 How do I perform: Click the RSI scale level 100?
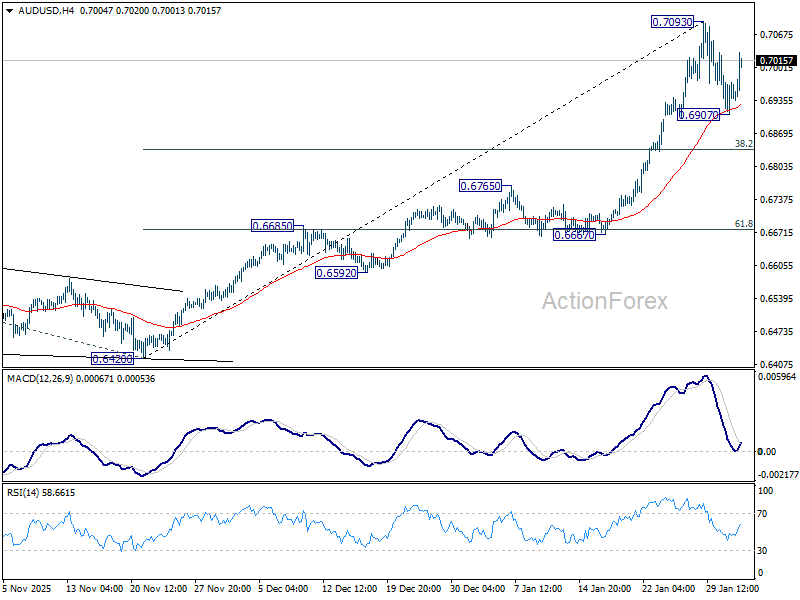pyautogui.click(x=765, y=491)
